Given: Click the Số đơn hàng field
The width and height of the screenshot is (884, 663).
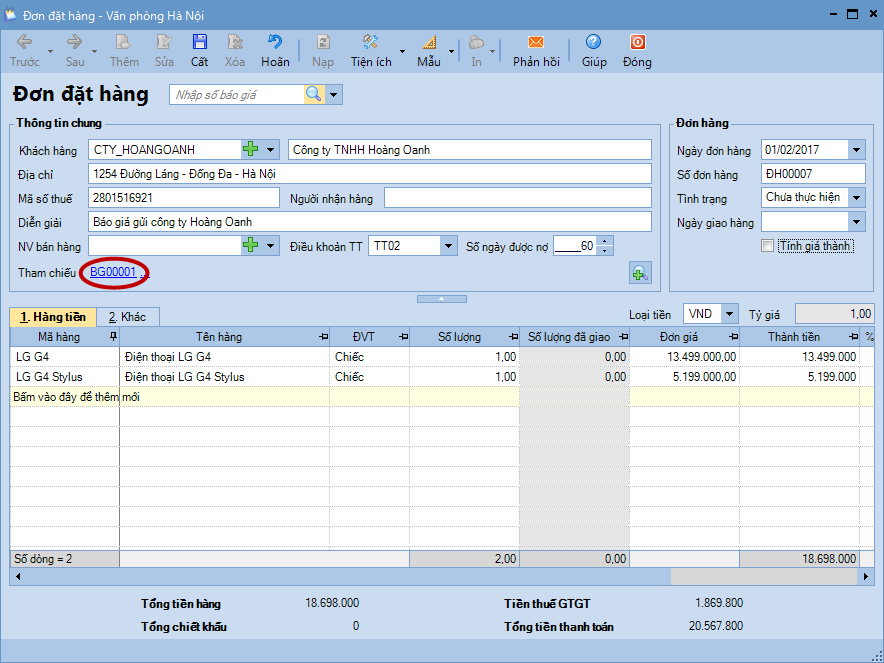Looking at the screenshot, I should (x=813, y=174).
